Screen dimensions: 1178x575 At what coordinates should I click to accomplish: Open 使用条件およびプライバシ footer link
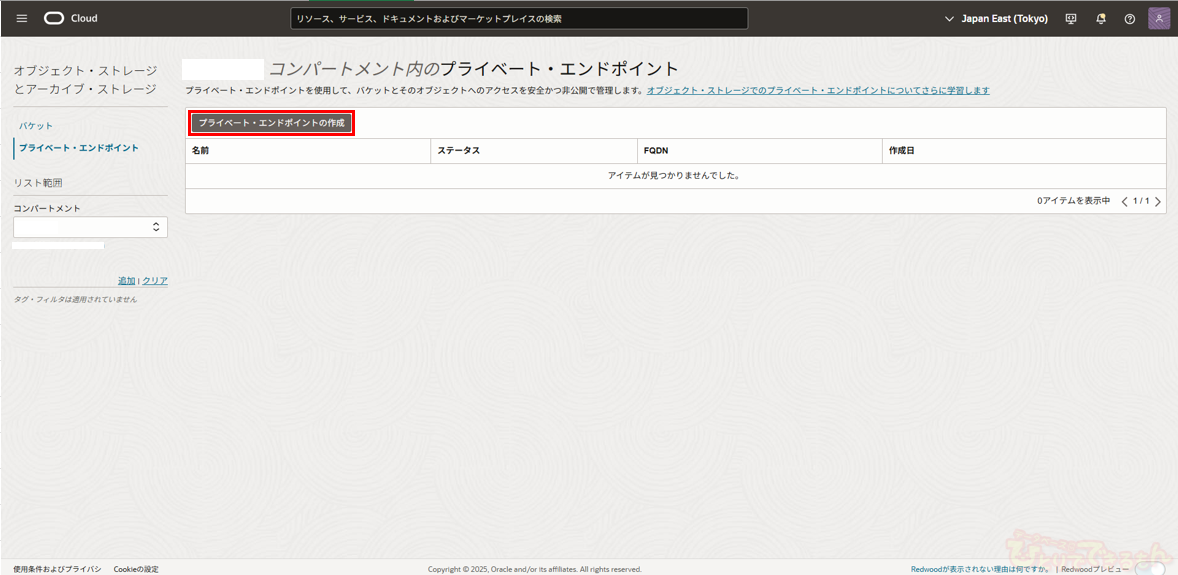(x=57, y=569)
